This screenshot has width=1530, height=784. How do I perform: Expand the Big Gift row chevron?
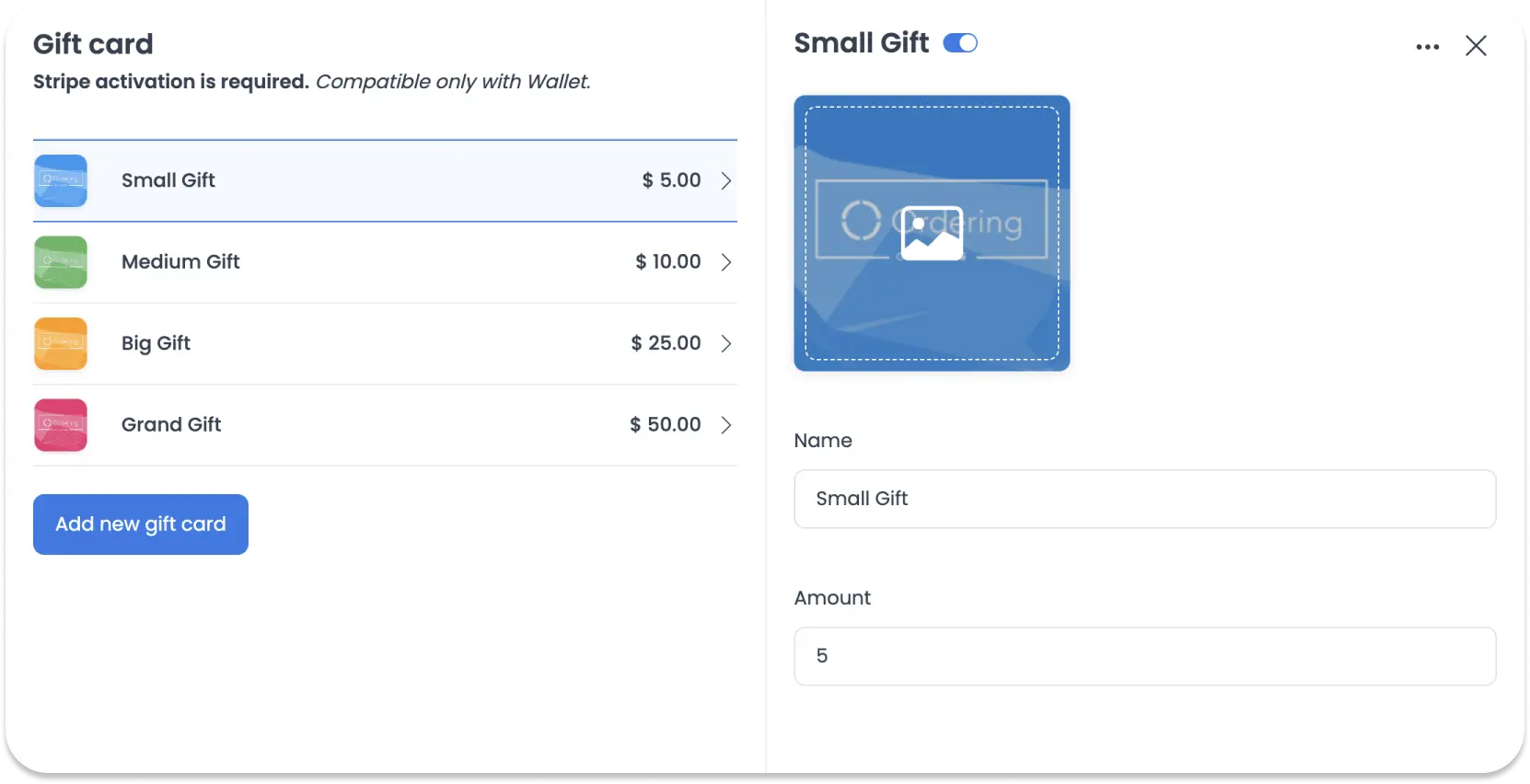point(726,343)
